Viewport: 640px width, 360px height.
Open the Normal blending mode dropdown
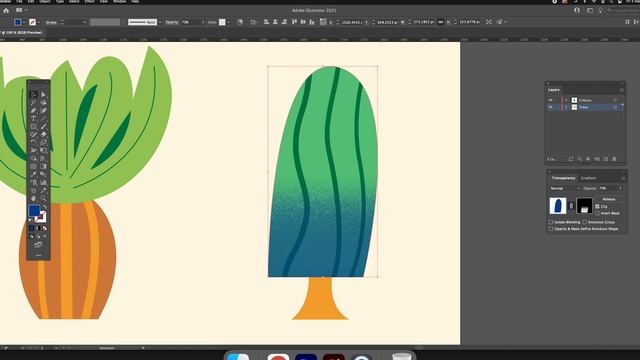(565, 188)
